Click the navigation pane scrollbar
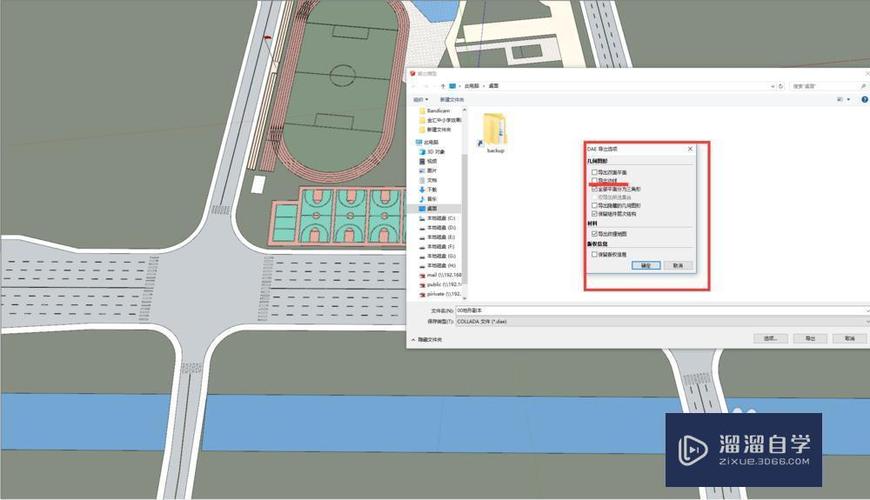 (x=464, y=219)
